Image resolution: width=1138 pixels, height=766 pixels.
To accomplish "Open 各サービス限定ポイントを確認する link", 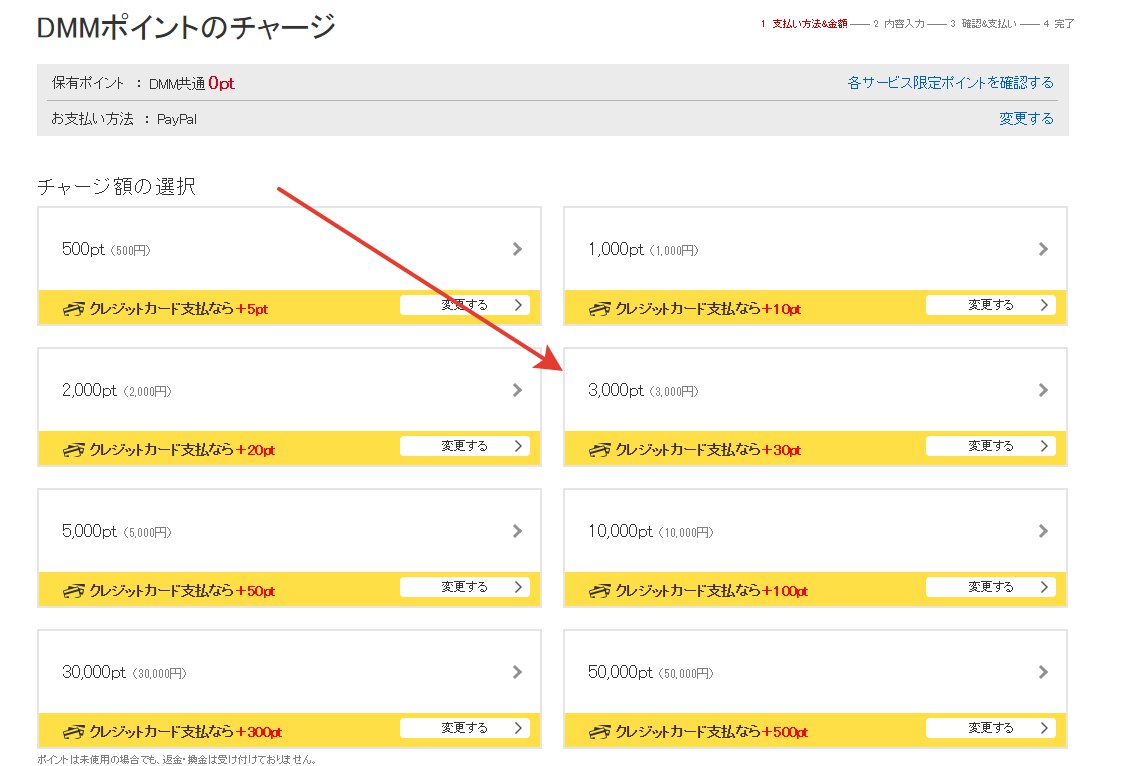I will pyautogui.click(x=951, y=83).
